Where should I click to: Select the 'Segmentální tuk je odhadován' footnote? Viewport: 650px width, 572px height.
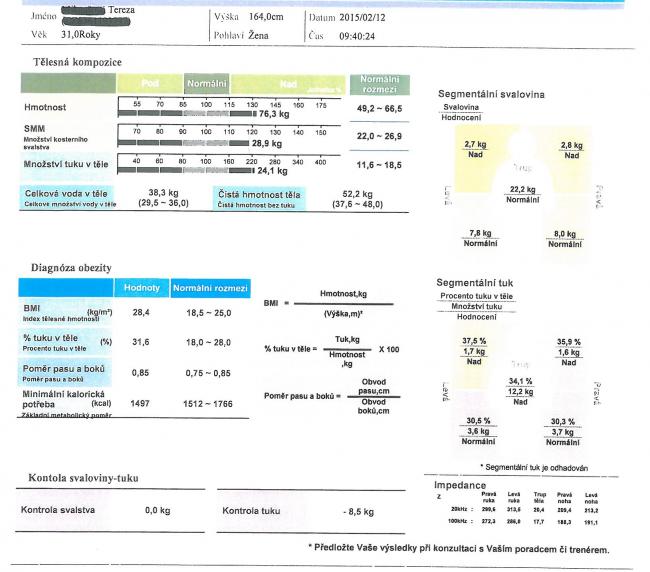534,468
